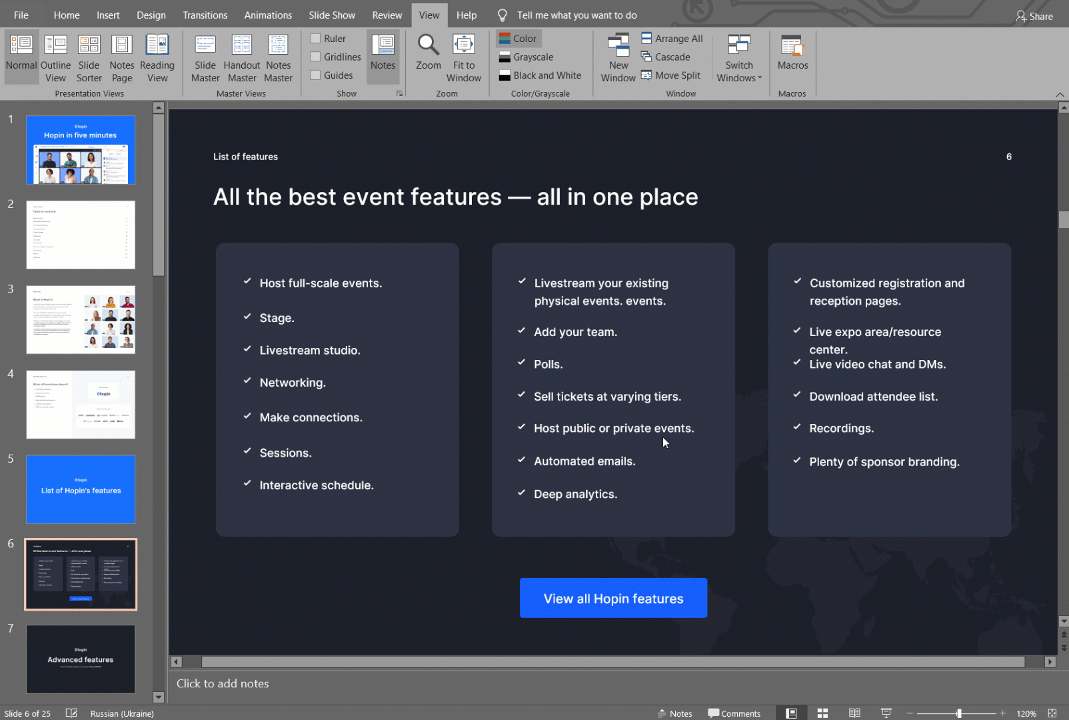1069x720 pixels.
Task: Select slide 3 thumbnail
Action: click(x=80, y=320)
